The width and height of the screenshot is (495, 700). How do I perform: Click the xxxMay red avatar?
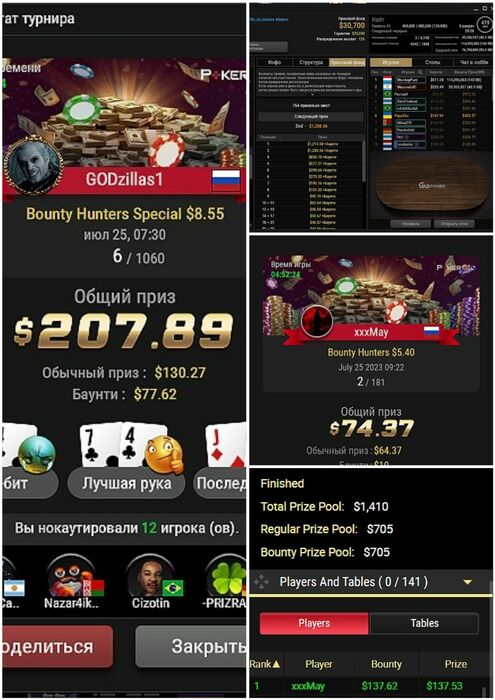click(317, 321)
